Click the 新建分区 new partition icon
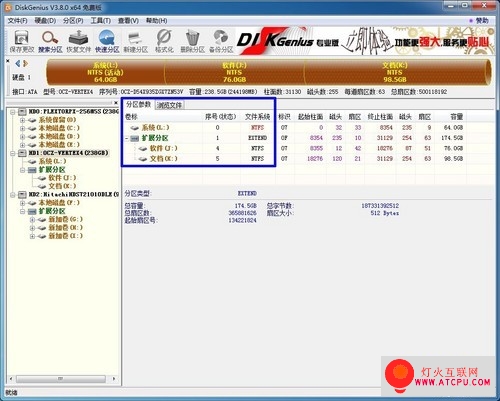 point(136,41)
